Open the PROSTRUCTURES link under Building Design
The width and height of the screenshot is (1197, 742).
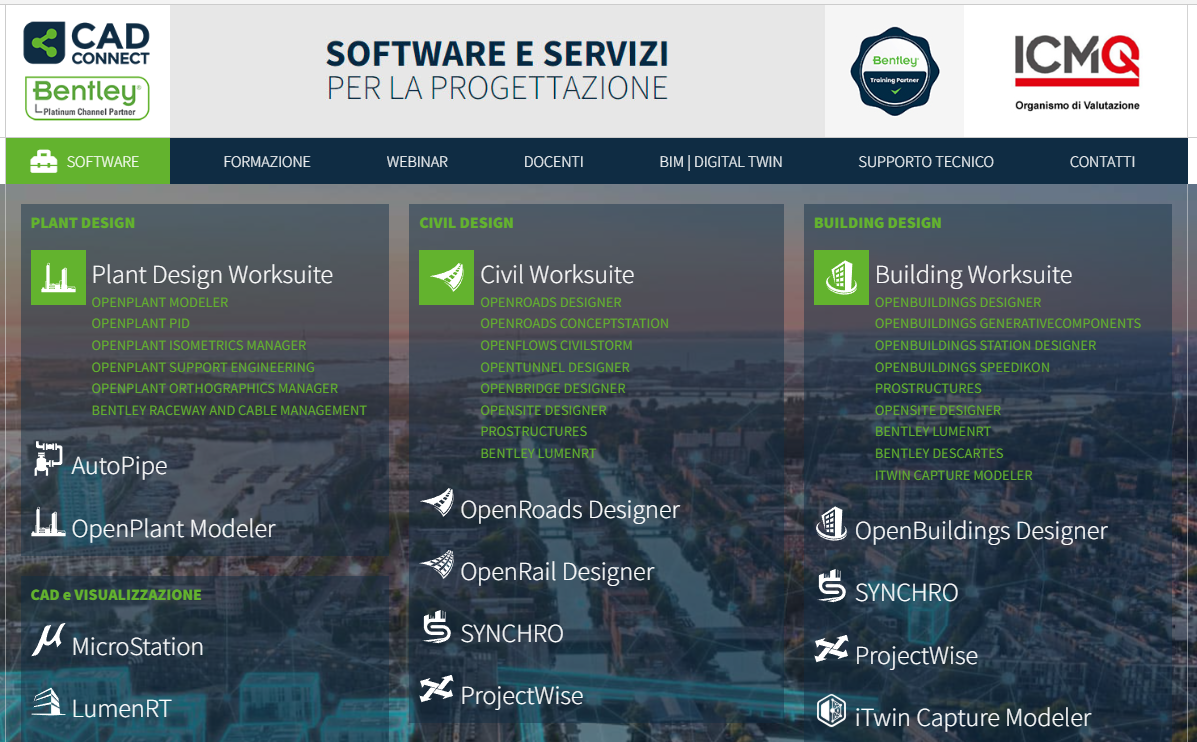928,388
